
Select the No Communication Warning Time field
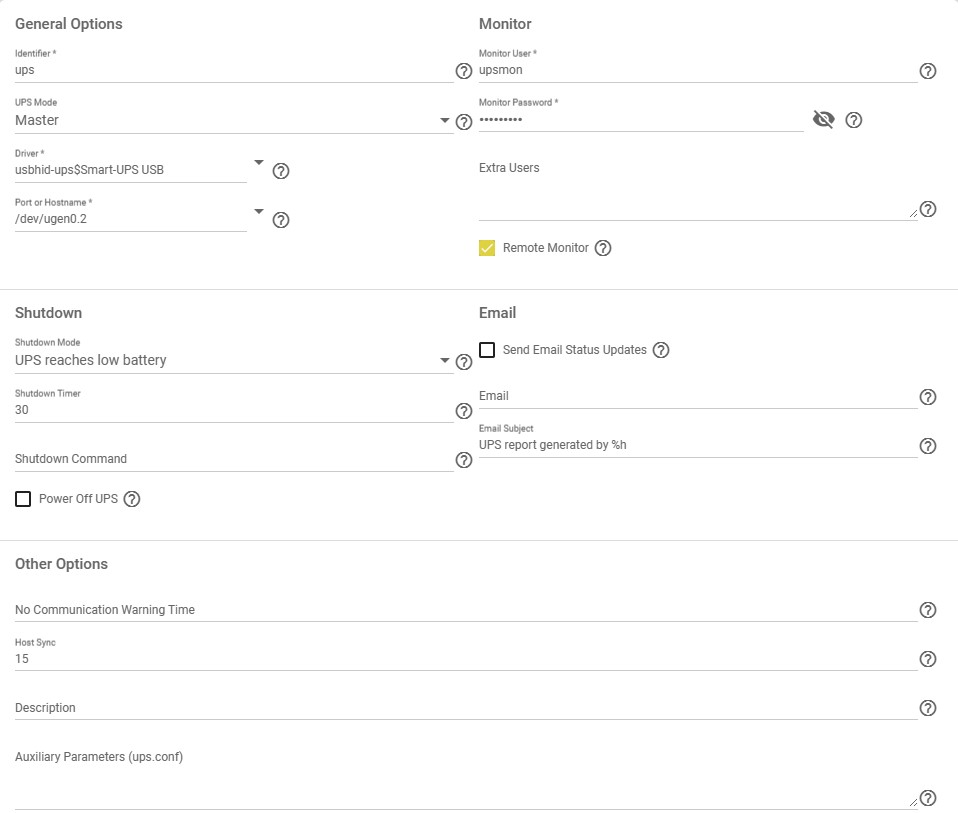(x=466, y=610)
